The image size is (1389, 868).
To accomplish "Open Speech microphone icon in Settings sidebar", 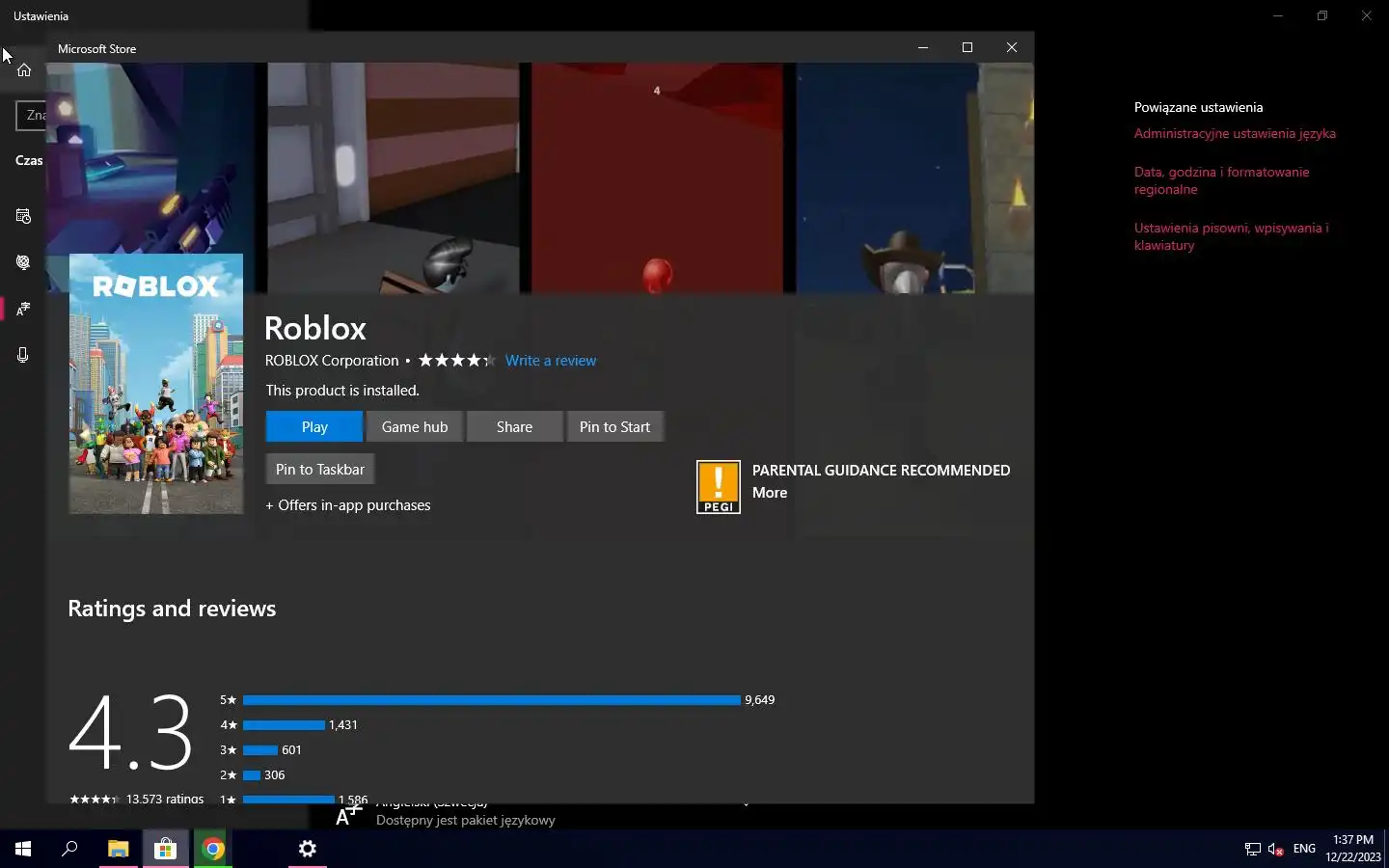I will [24, 355].
